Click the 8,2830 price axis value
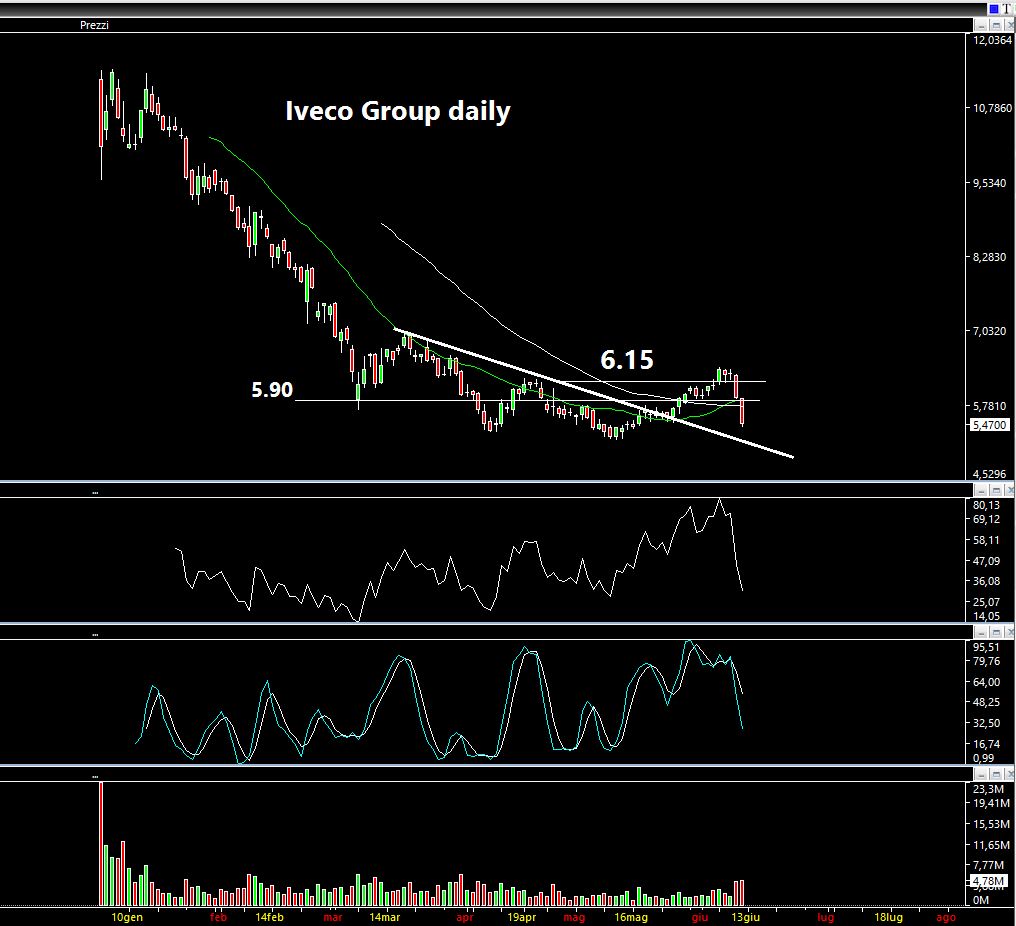Screen dimensions: 1016x926 (989, 257)
